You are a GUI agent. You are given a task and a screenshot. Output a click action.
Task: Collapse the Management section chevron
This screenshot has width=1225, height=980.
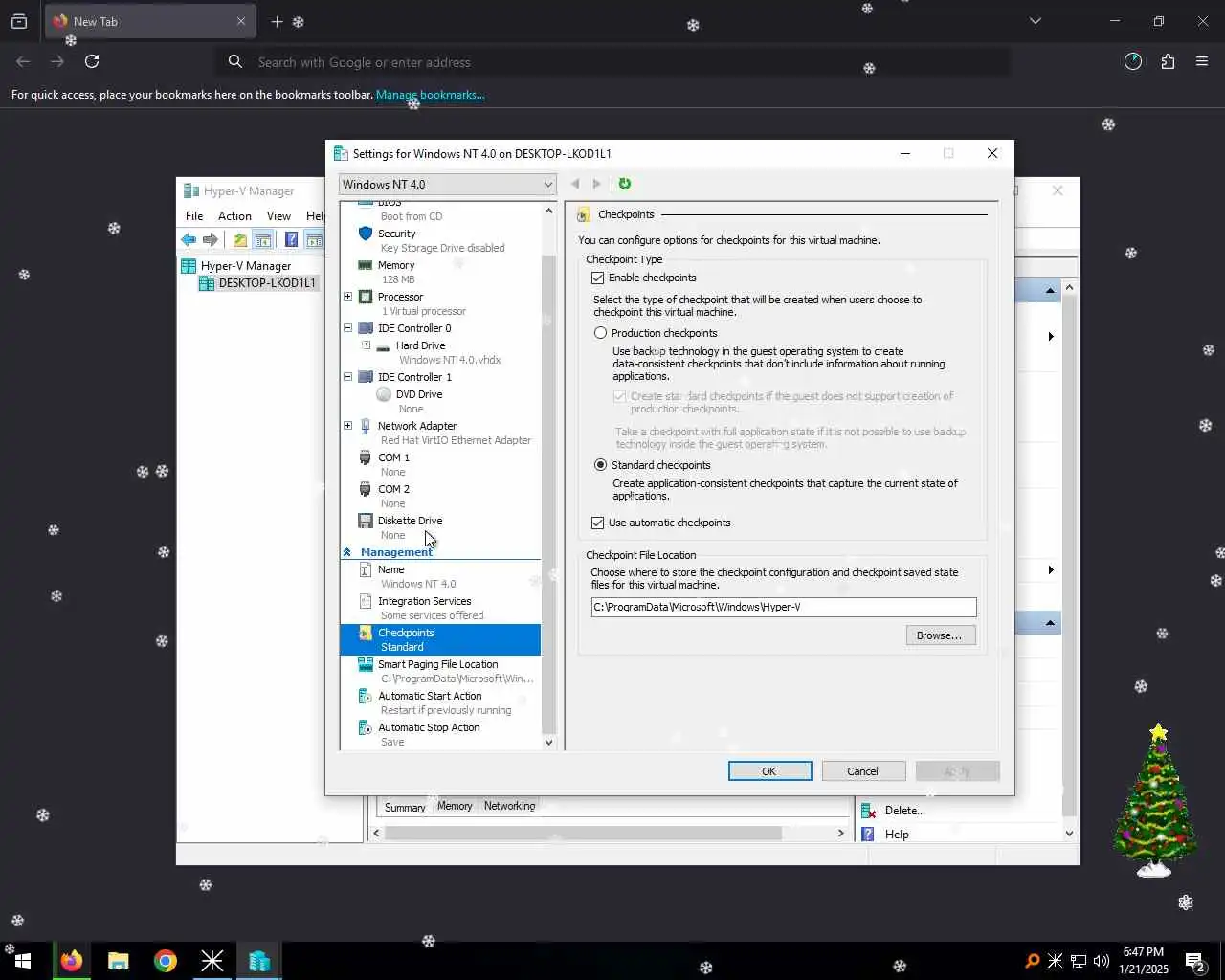(x=347, y=552)
